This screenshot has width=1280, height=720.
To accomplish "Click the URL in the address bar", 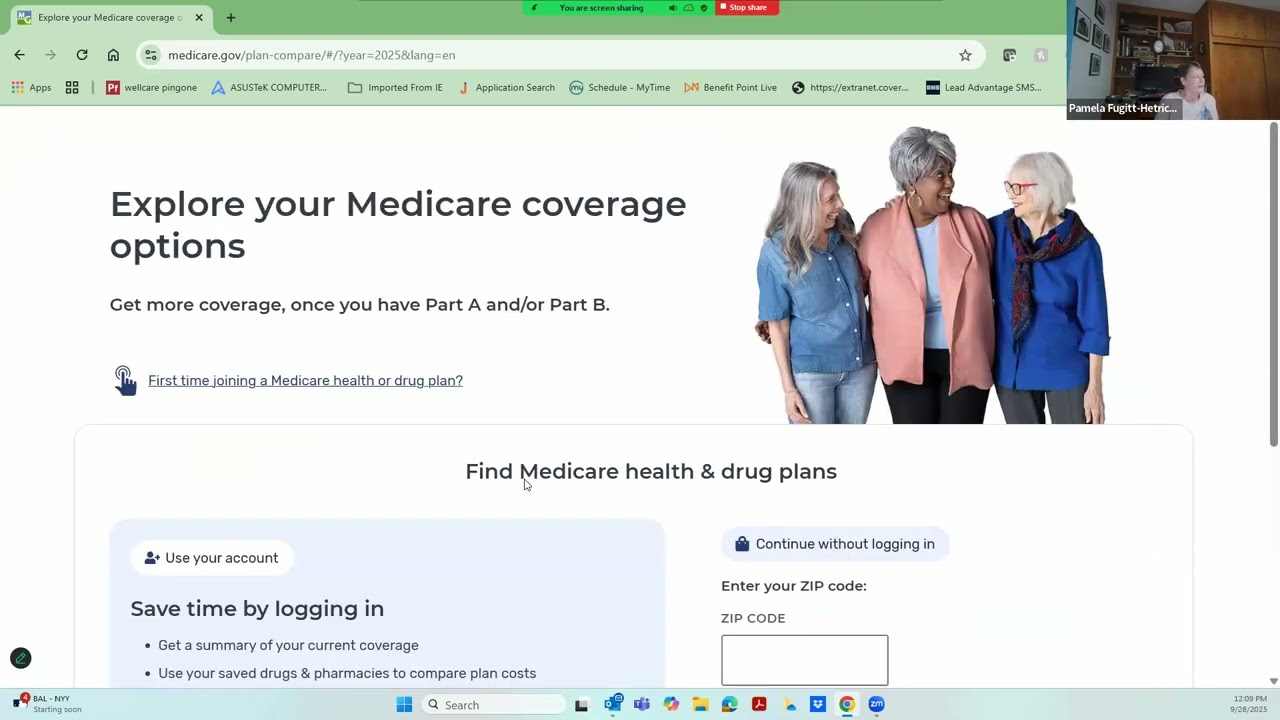I will click(x=312, y=55).
